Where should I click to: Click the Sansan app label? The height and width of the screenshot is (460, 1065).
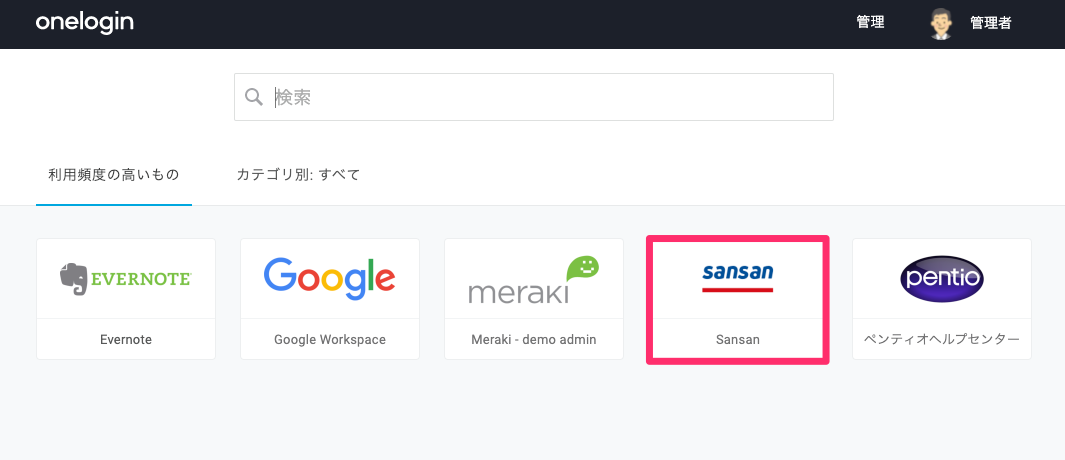[738, 339]
